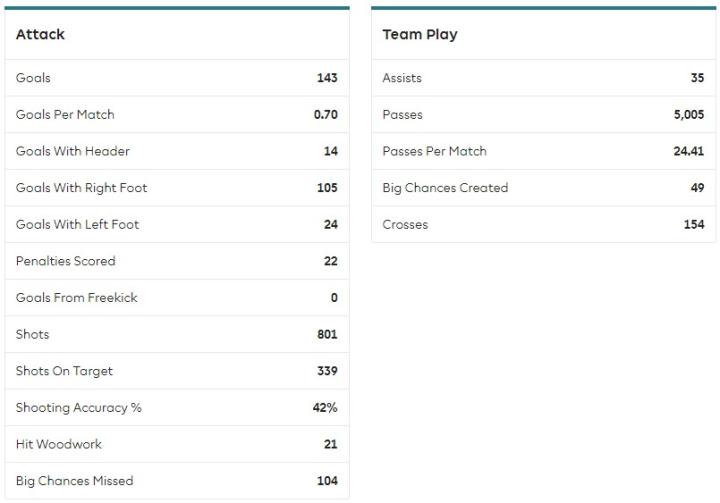Select the Hit Woodwork label
Viewport: 720px width, 503px height.
coord(59,444)
